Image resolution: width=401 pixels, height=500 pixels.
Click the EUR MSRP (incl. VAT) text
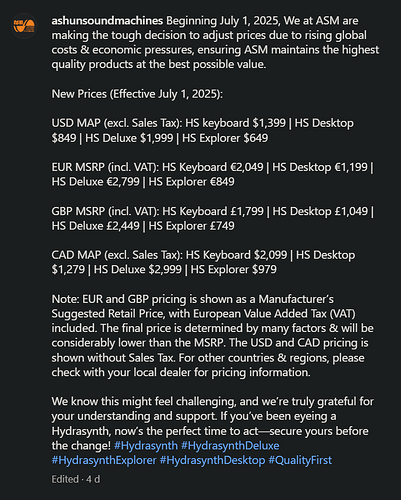[105, 167]
